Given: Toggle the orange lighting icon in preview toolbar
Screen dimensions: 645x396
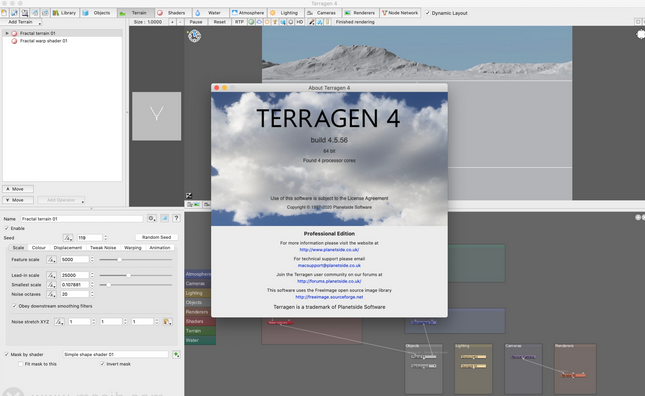Looking at the screenshot, I should (267, 22).
